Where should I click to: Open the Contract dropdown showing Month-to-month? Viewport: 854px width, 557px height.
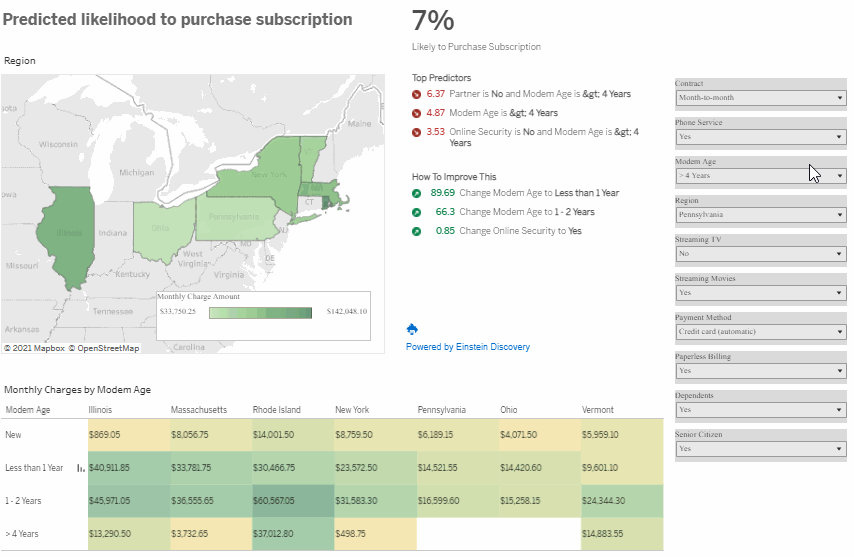point(760,97)
